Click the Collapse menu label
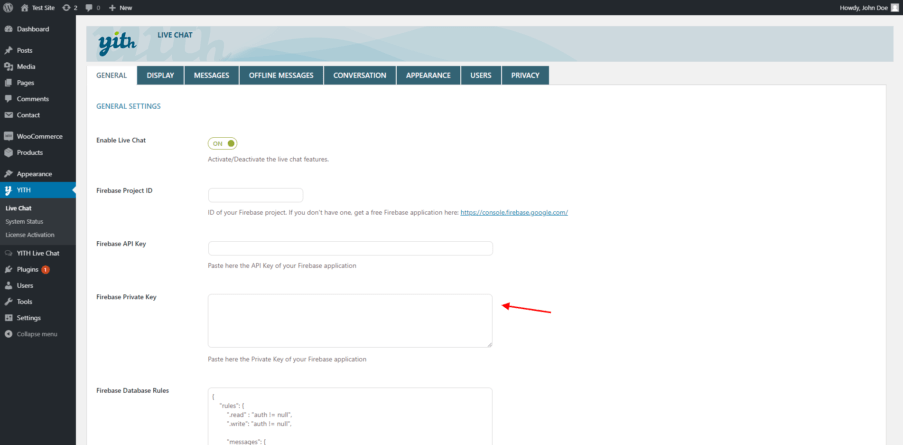Viewport: 903px width, 445px height. point(37,334)
